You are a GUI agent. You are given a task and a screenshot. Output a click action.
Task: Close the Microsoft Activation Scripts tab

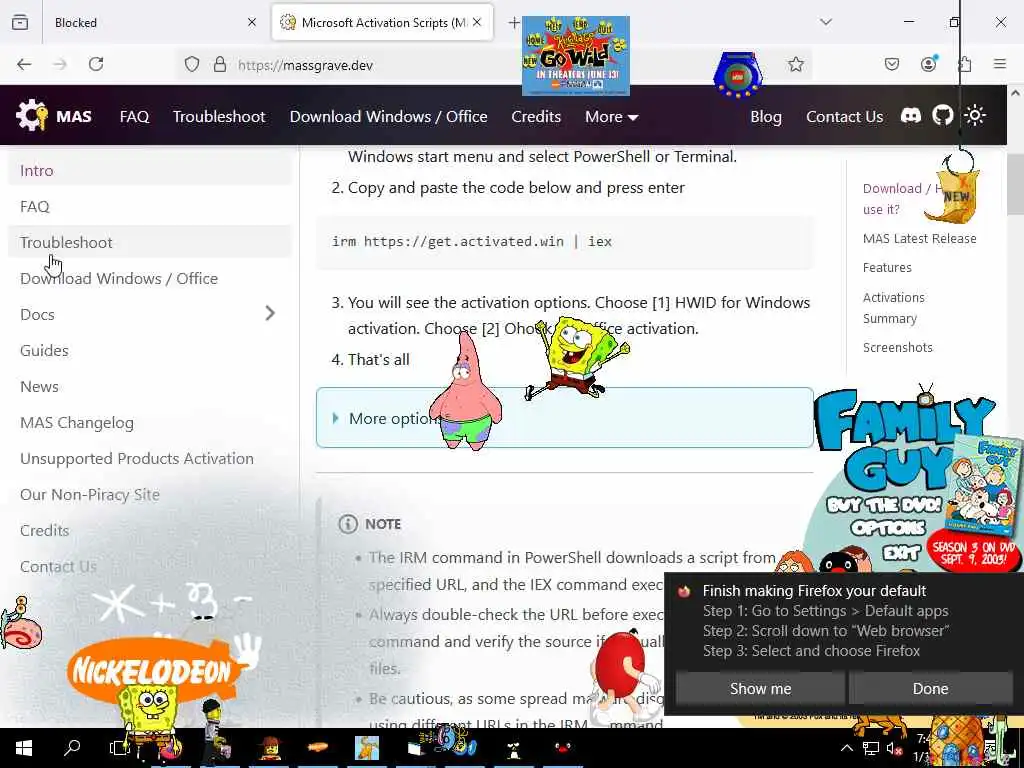(477, 22)
